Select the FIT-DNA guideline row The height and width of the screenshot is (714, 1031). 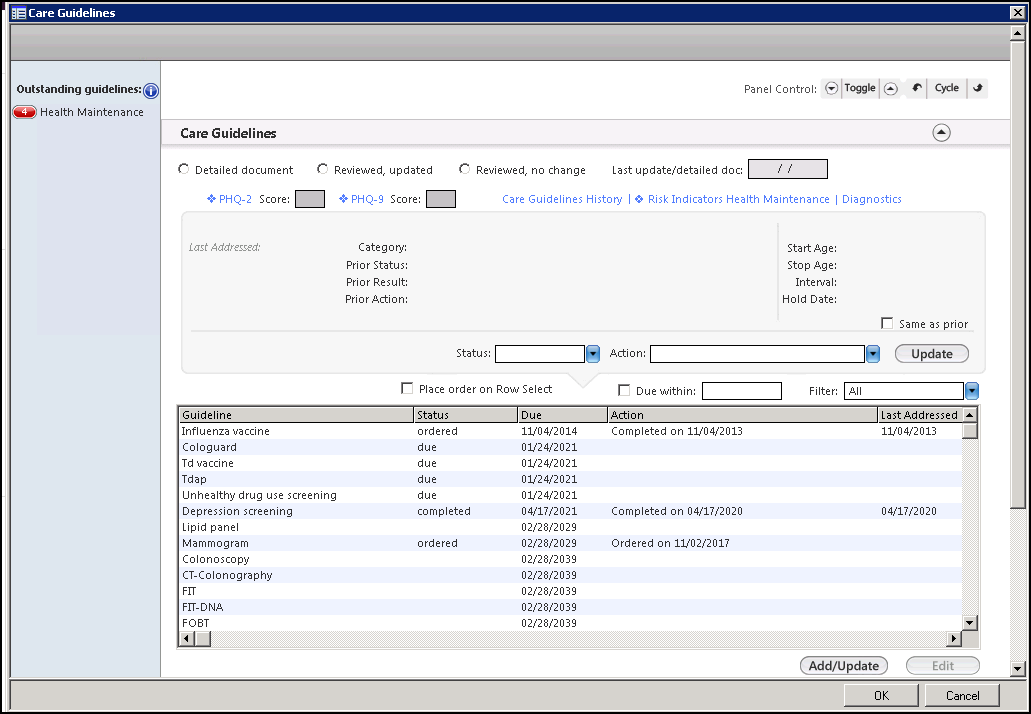(571, 607)
